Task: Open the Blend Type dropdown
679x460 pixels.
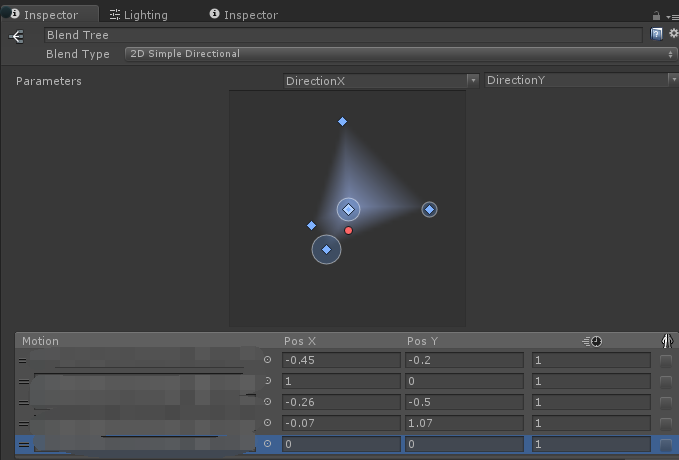Action: 401,54
